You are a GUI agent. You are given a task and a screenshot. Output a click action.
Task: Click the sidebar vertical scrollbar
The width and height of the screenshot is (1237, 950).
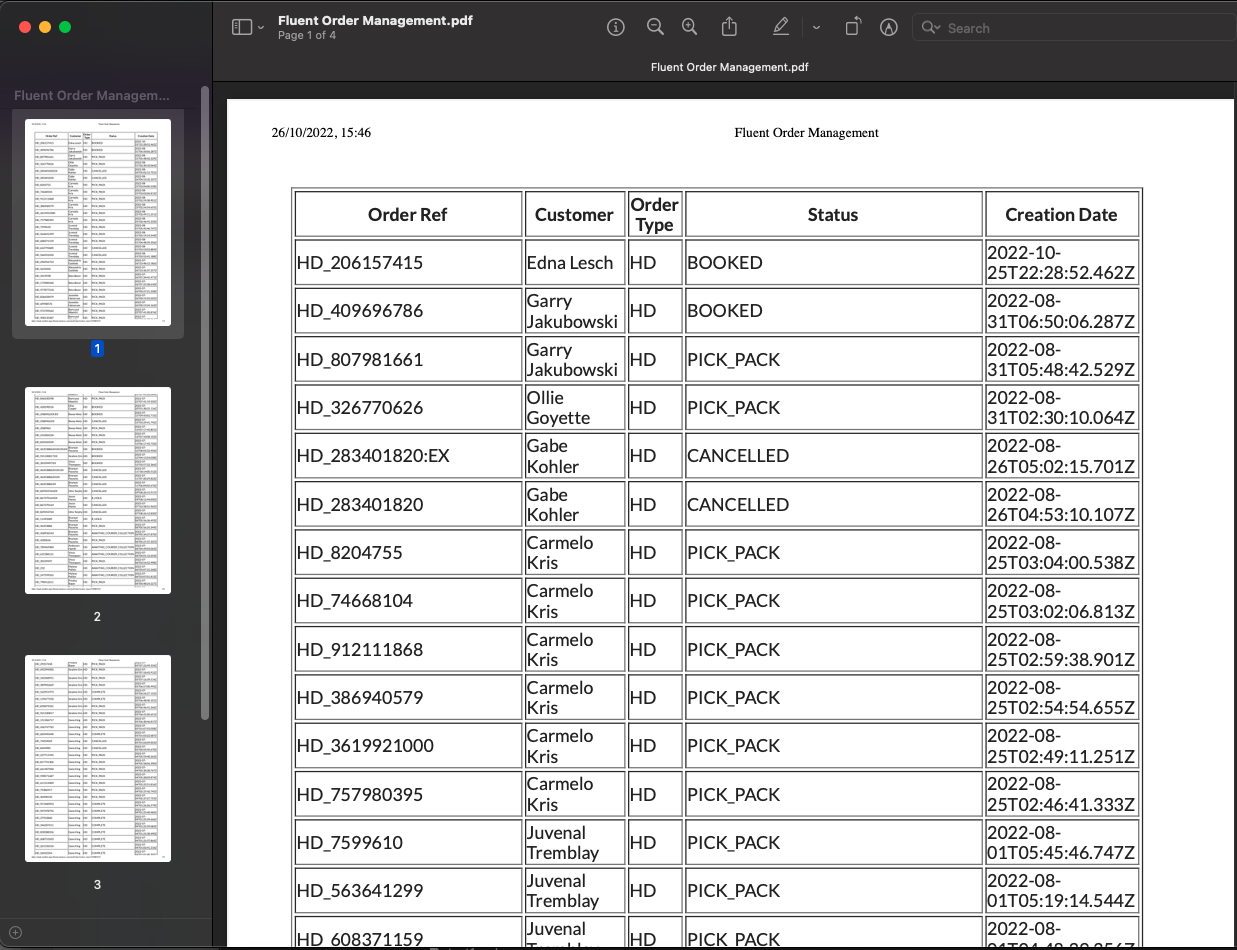(205, 400)
